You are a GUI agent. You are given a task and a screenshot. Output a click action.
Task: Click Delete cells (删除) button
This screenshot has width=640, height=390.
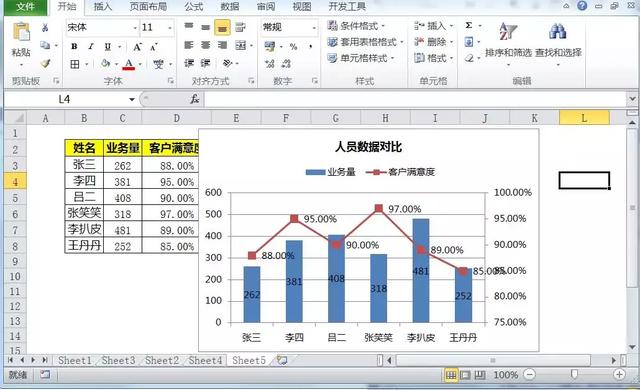pyautogui.click(x=433, y=42)
